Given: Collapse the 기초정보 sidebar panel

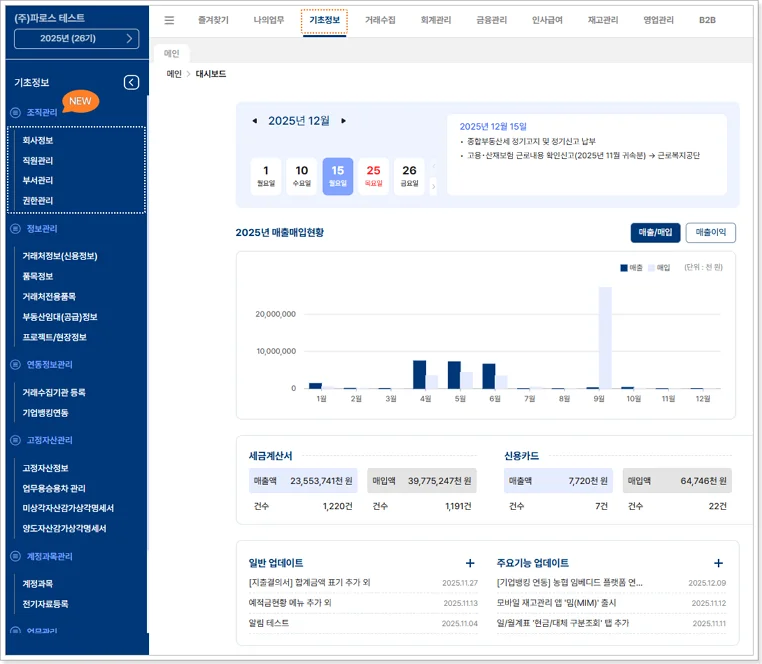Looking at the screenshot, I should point(131,83).
